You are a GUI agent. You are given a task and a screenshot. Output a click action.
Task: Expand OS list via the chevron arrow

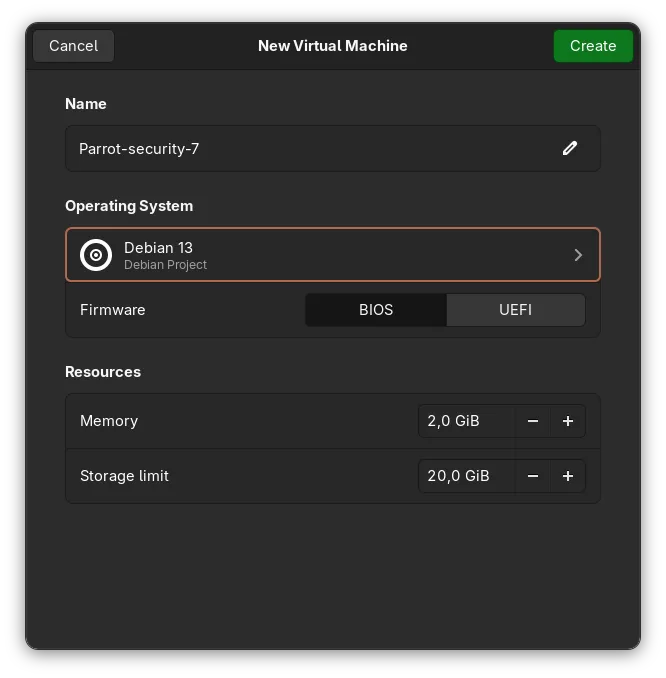(x=578, y=255)
